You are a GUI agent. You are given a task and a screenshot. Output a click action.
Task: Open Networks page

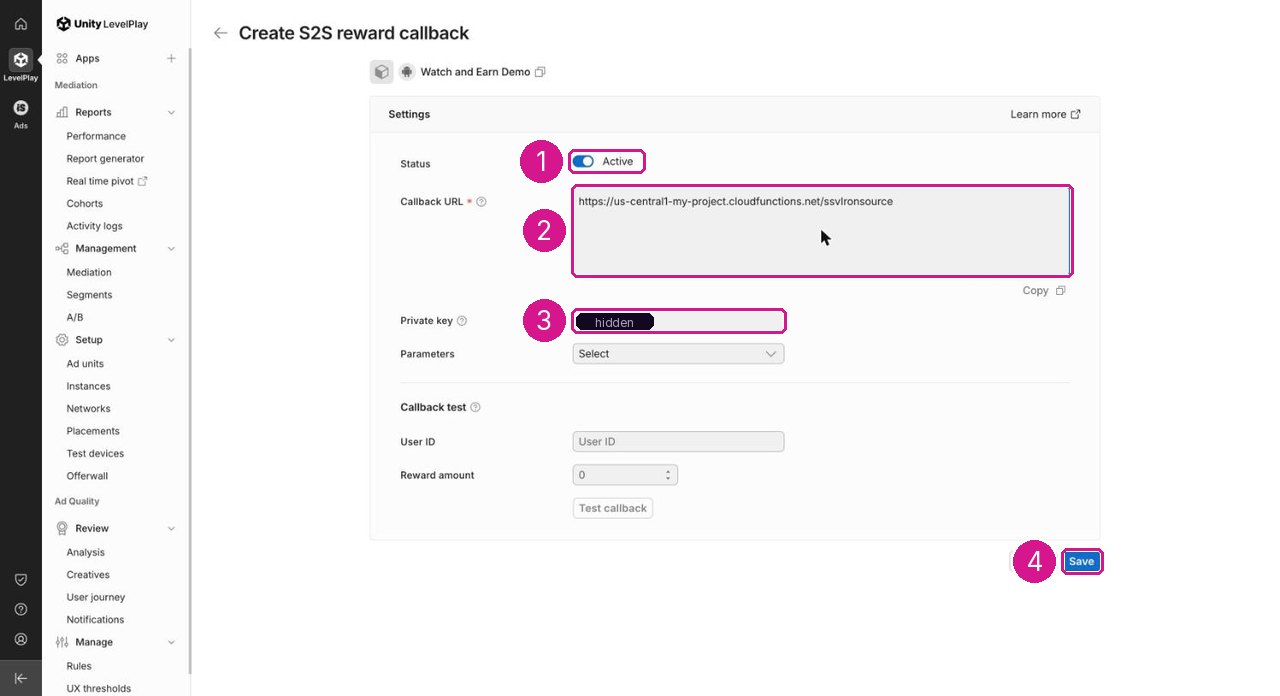pos(88,409)
